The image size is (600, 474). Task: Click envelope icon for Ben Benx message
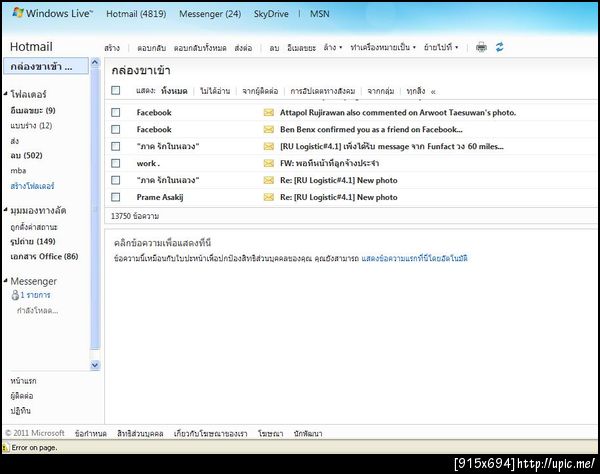coord(269,129)
